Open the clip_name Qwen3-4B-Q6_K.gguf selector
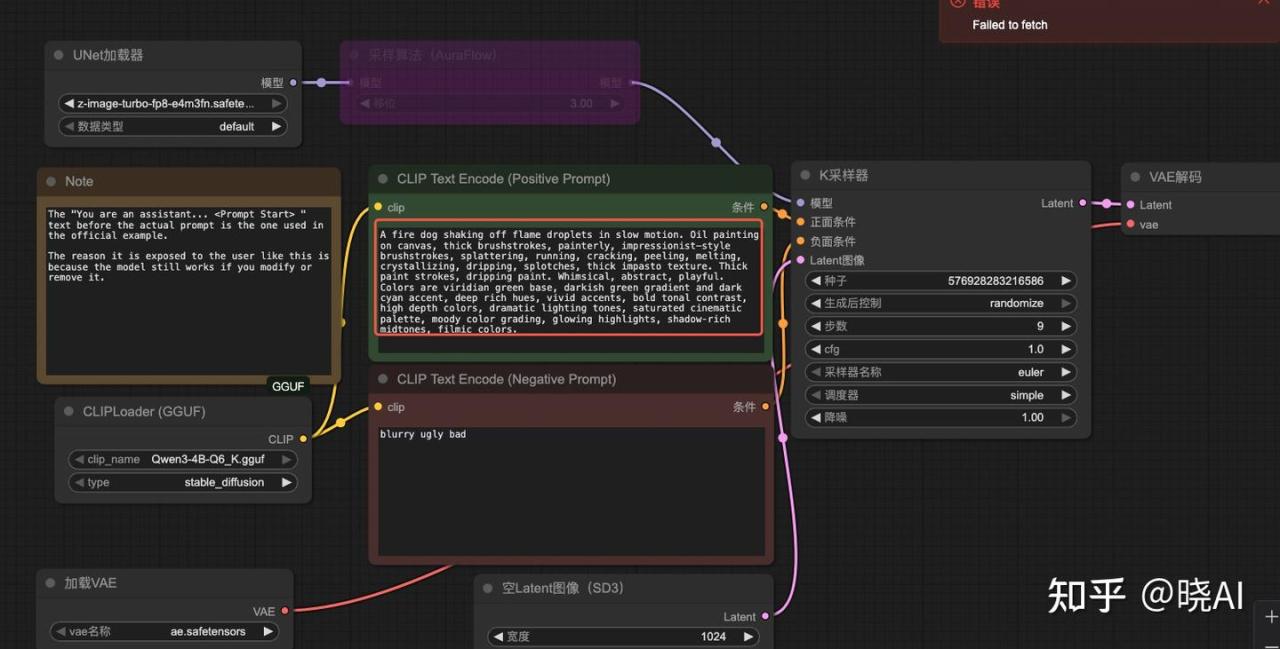This screenshot has height=649, width=1280. 183,459
